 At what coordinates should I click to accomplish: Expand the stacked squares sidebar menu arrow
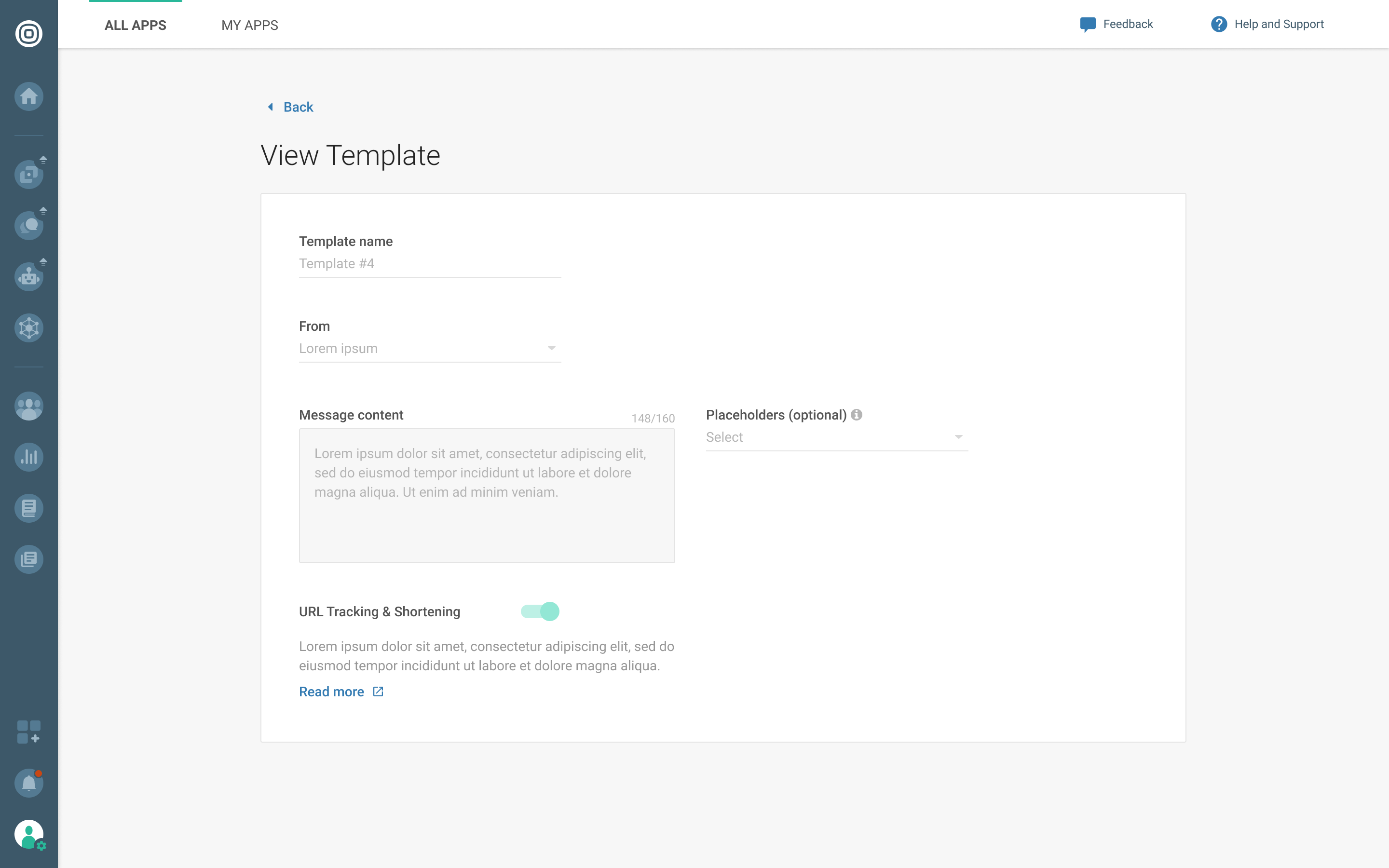tap(43, 160)
